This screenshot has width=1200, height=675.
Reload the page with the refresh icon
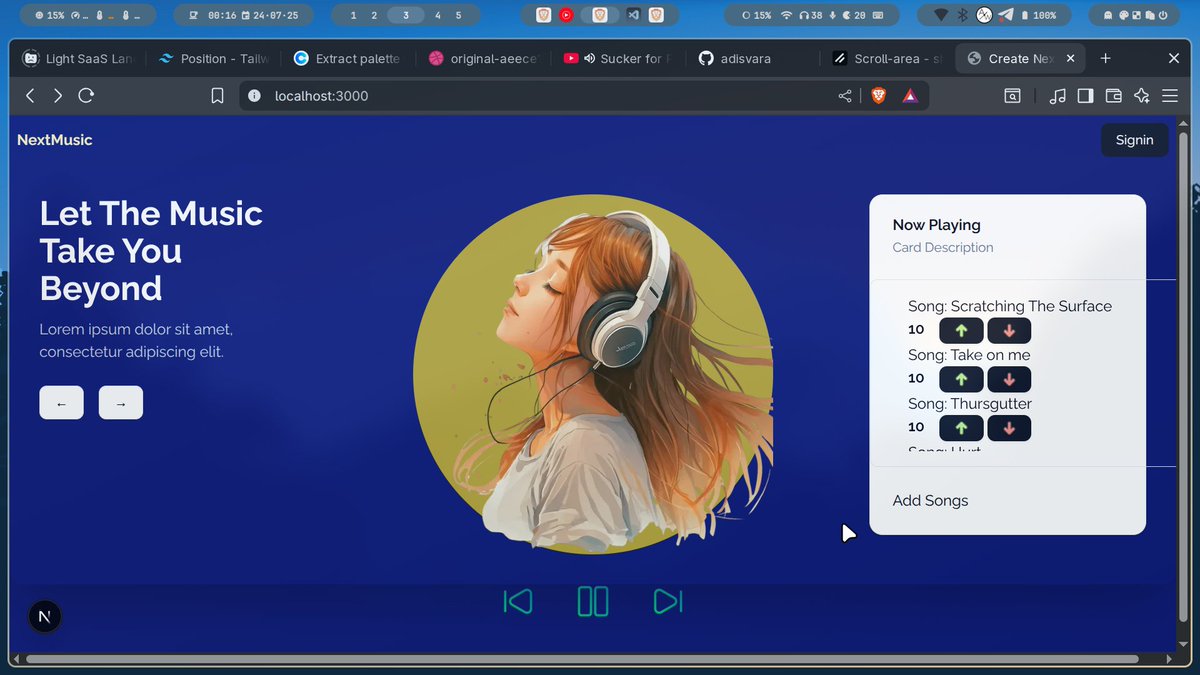click(86, 96)
